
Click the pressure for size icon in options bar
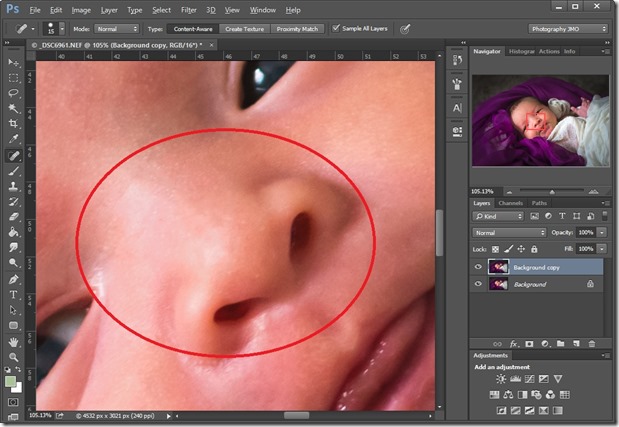pos(405,29)
